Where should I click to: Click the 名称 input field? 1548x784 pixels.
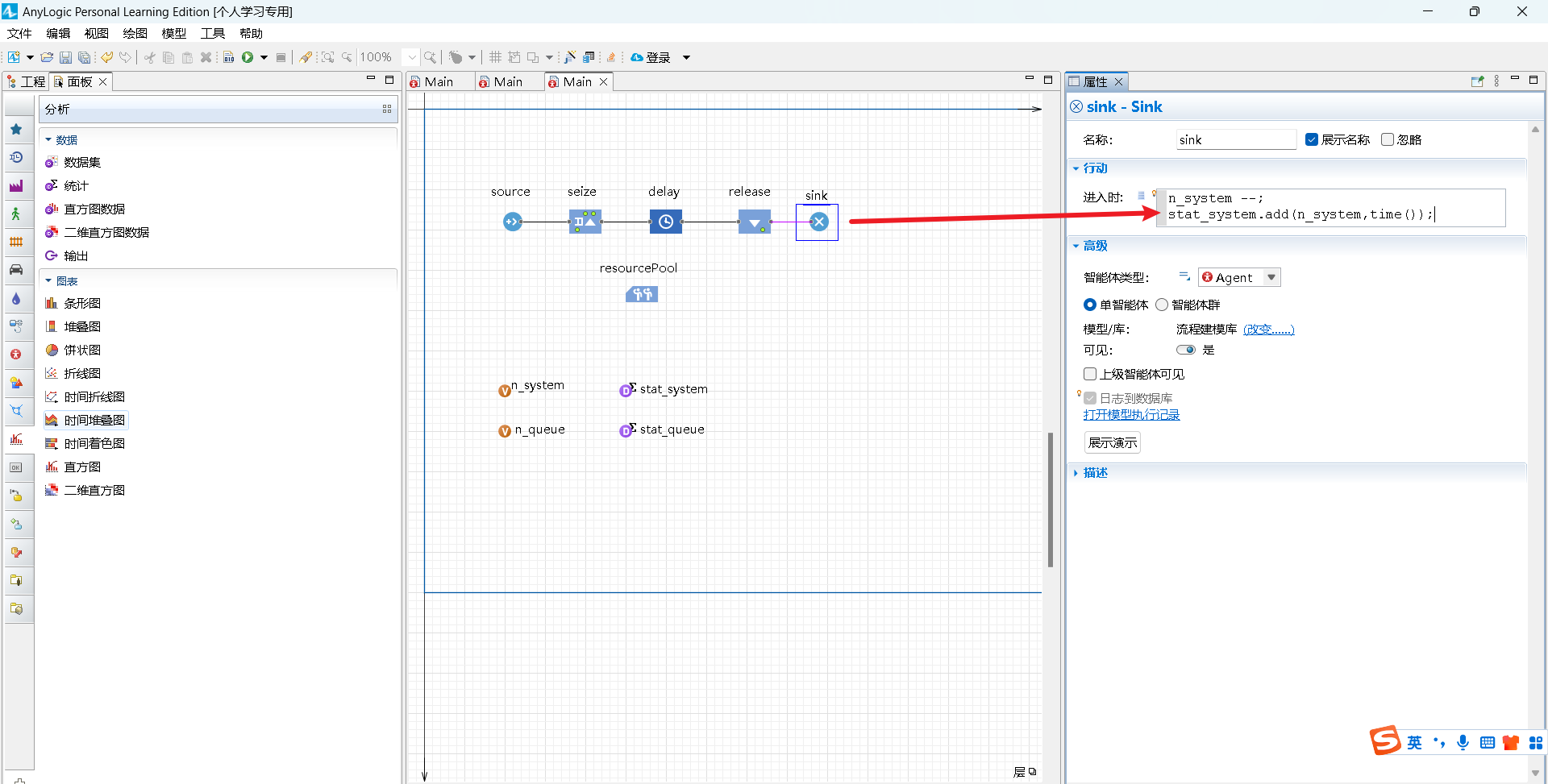pyautogui.click(x=1236, y=139)
